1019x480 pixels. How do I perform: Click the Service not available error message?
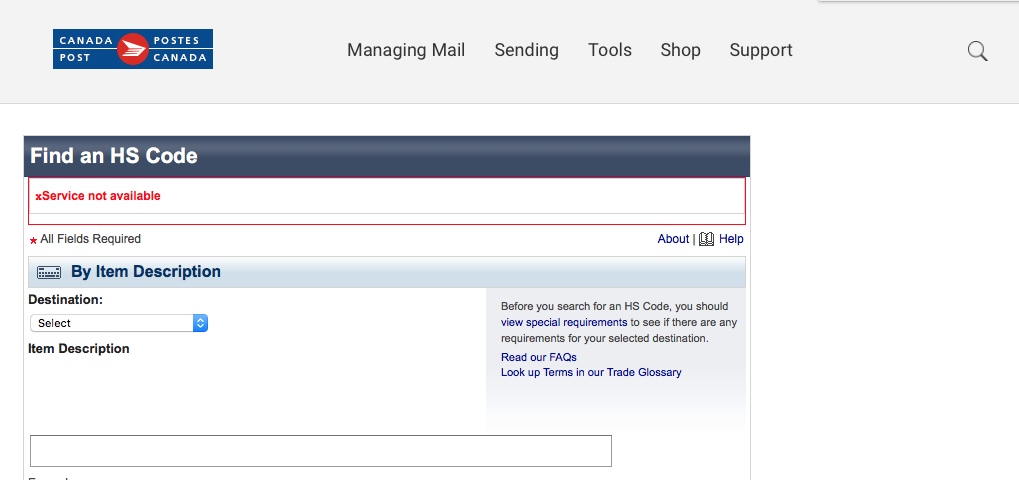point(98,196)
